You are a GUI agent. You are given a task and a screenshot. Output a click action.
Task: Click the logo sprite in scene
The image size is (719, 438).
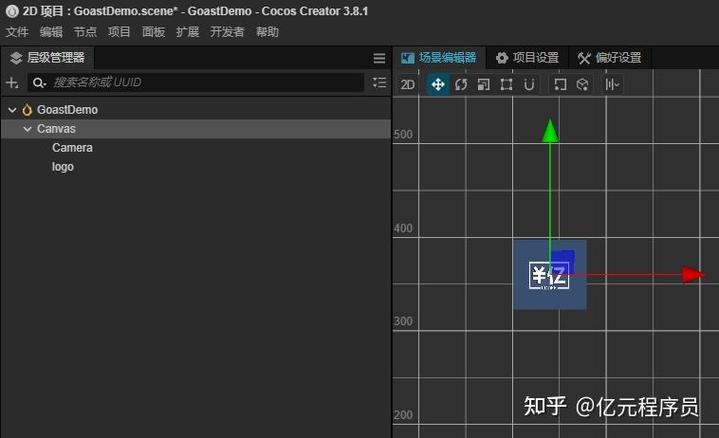[x=549, y=275]
